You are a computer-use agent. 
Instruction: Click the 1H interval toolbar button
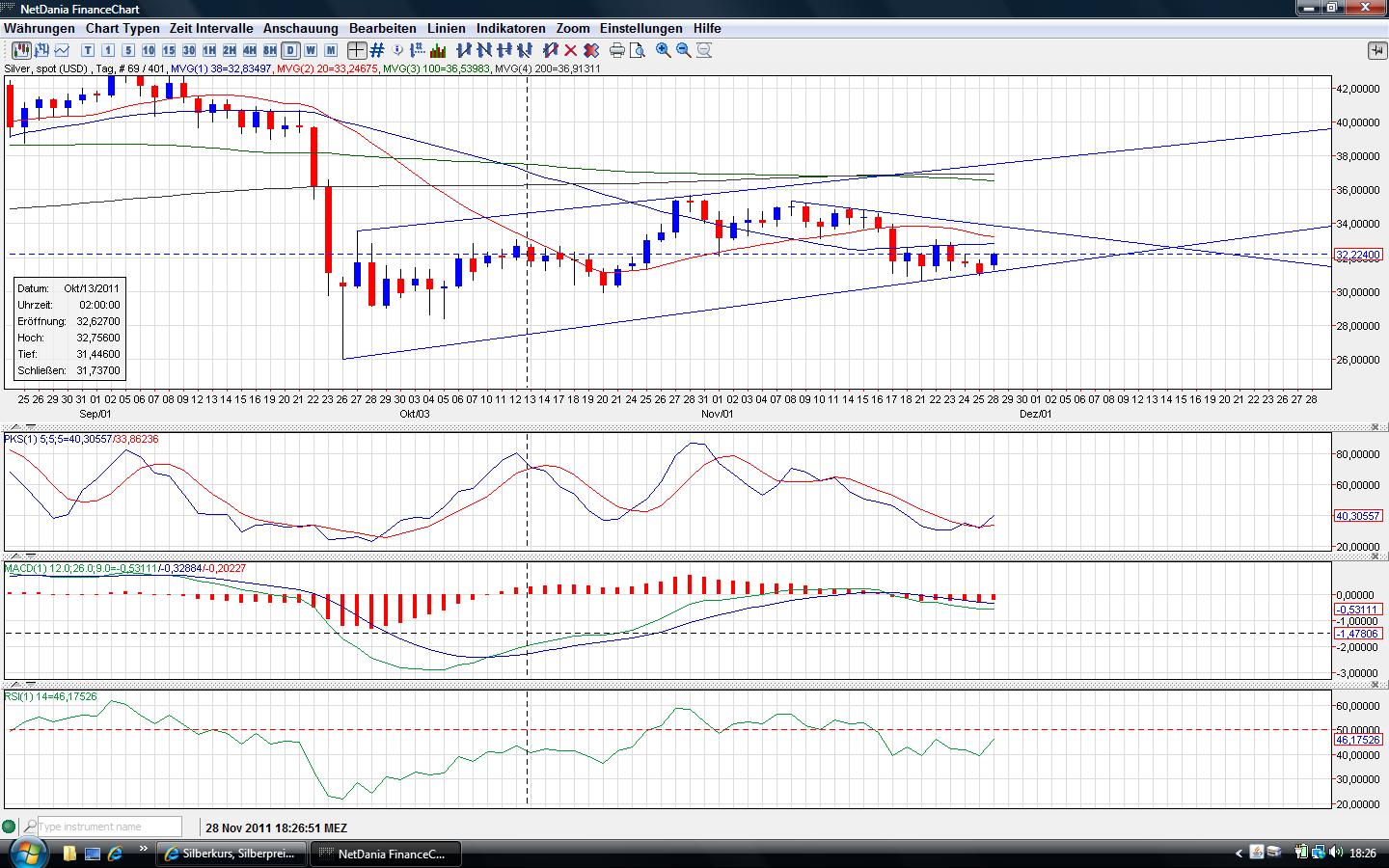[x=208, y=50]
